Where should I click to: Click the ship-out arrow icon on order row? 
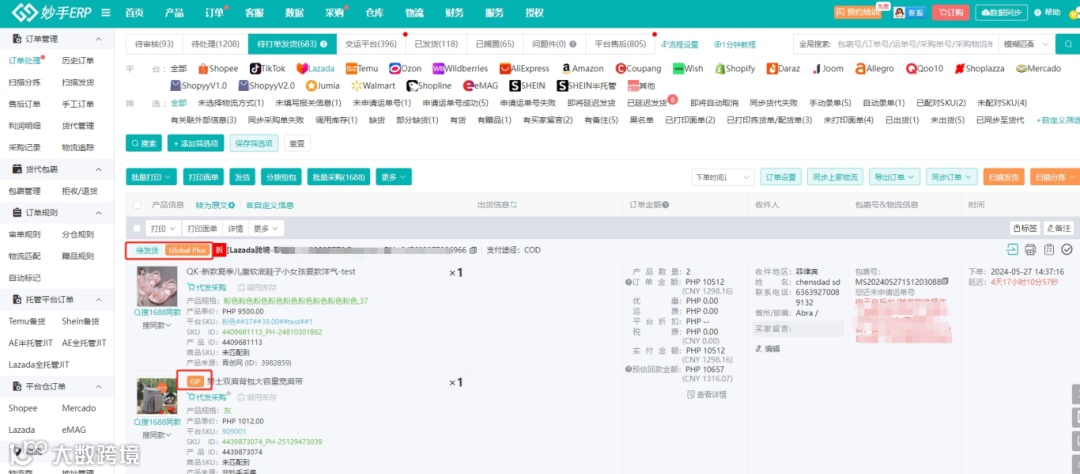[1012, 249]
